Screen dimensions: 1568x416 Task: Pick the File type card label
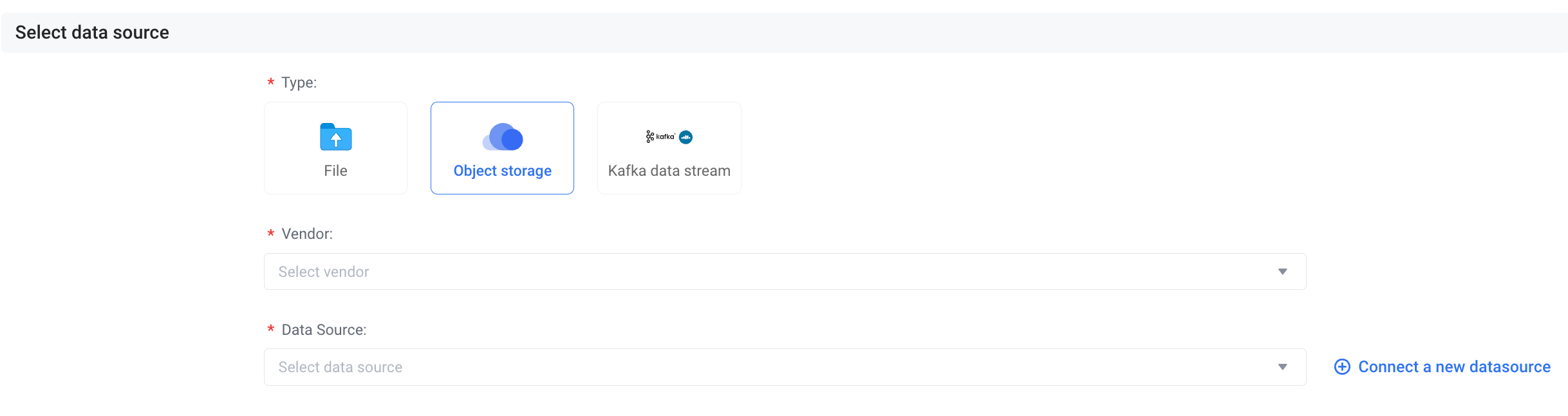point(335,171)
